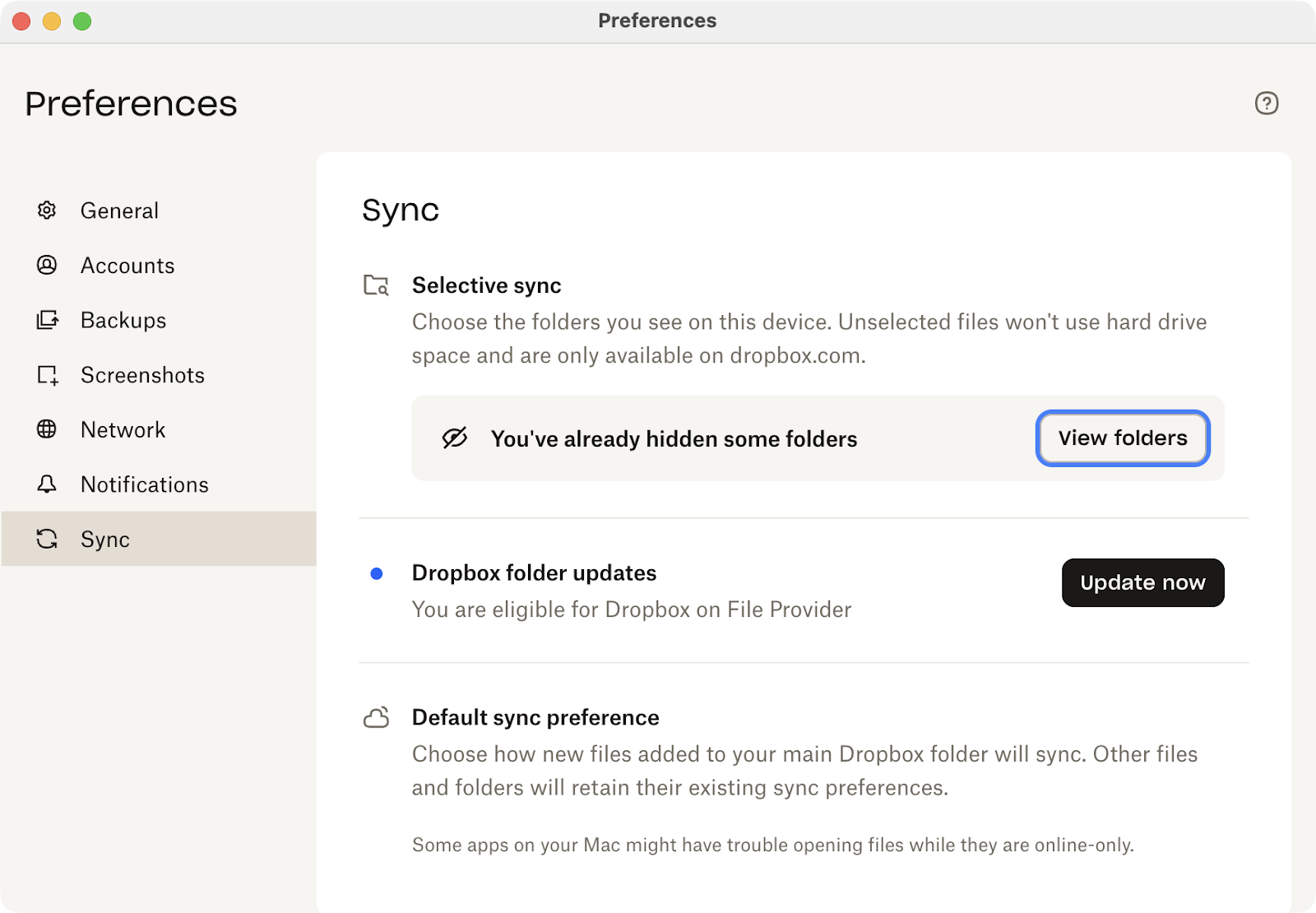Select the Backups icon in the sidebar
Screen dimensions: 1316x913
pyautogui.click(x=48, y=320)
